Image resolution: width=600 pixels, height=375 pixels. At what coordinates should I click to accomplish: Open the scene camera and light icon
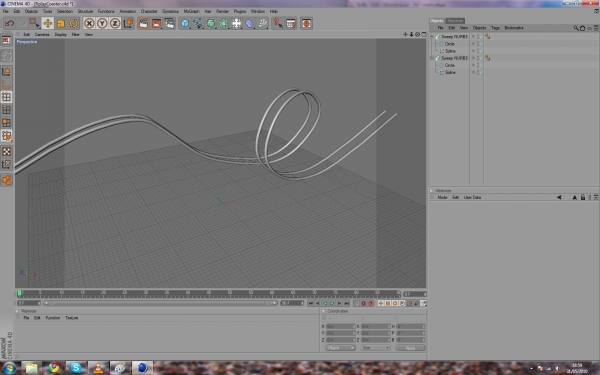tap(236, 23)
